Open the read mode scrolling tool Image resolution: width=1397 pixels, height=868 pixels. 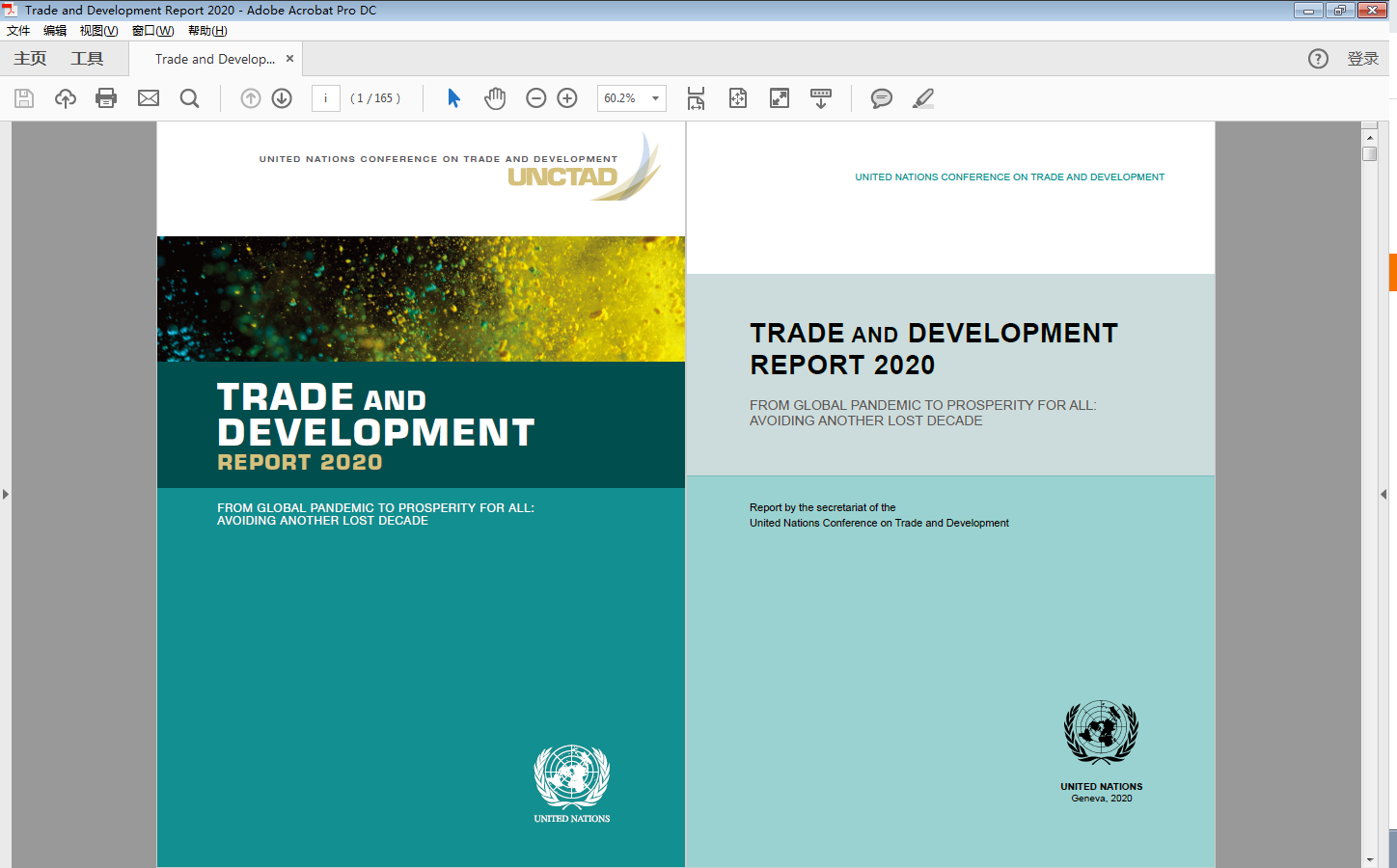(821, 98)
